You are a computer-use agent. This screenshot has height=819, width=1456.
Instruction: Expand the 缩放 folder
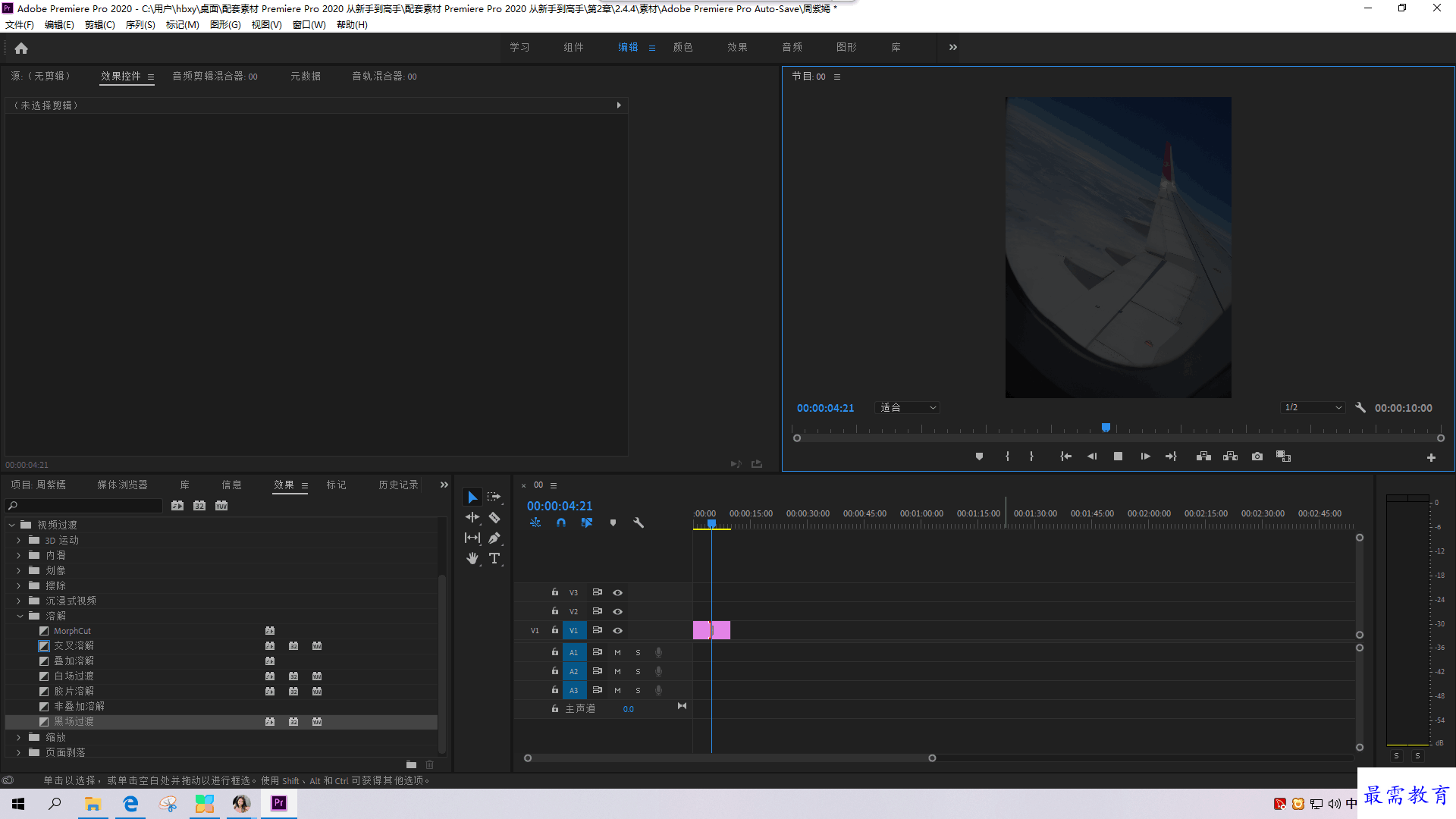coord(19,737)
